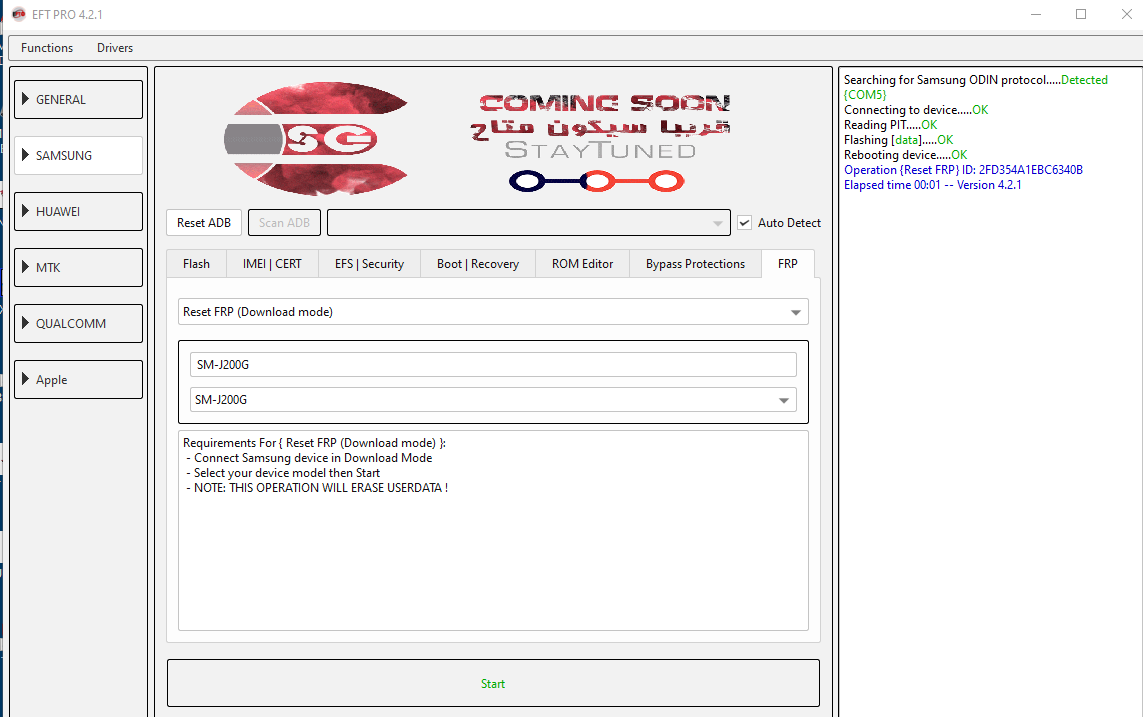Switch to the ROM Editor tab
This screenshot has height=717, width=1143.
point(582,264)
